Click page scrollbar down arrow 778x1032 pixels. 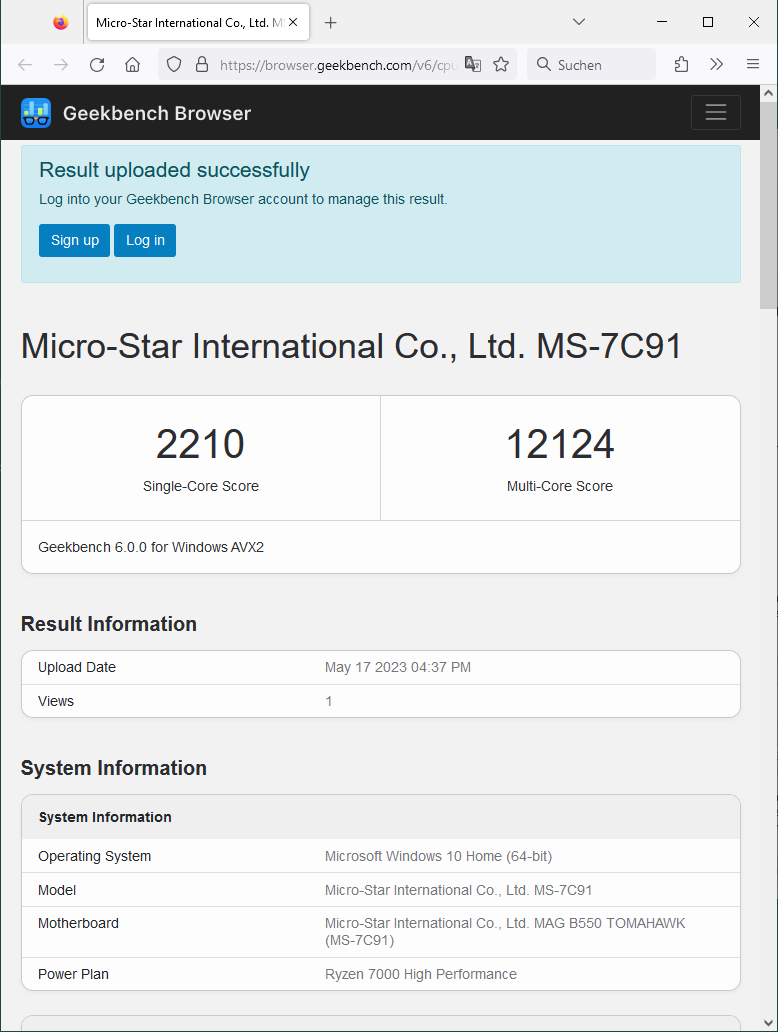pyautogui.click(x=768, y=1023)
